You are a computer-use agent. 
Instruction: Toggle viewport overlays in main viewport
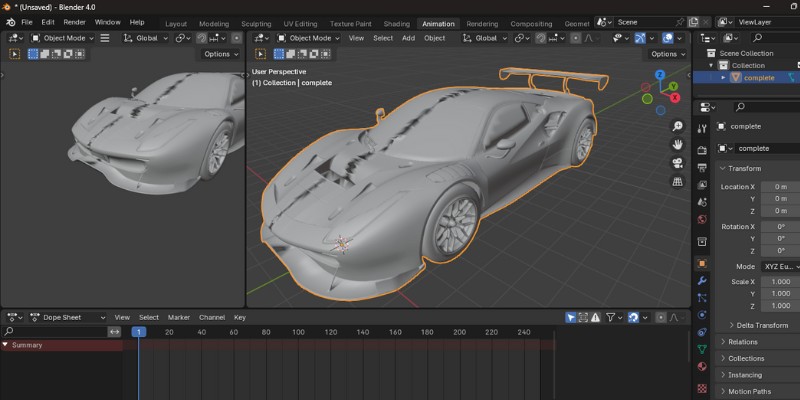pos(667,38)
